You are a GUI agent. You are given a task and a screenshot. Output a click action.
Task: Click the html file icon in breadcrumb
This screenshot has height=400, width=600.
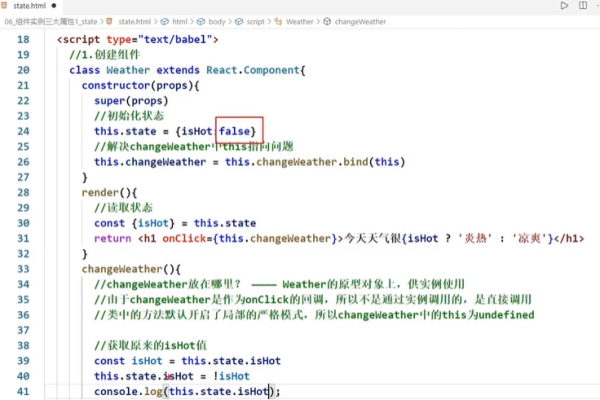109,21
